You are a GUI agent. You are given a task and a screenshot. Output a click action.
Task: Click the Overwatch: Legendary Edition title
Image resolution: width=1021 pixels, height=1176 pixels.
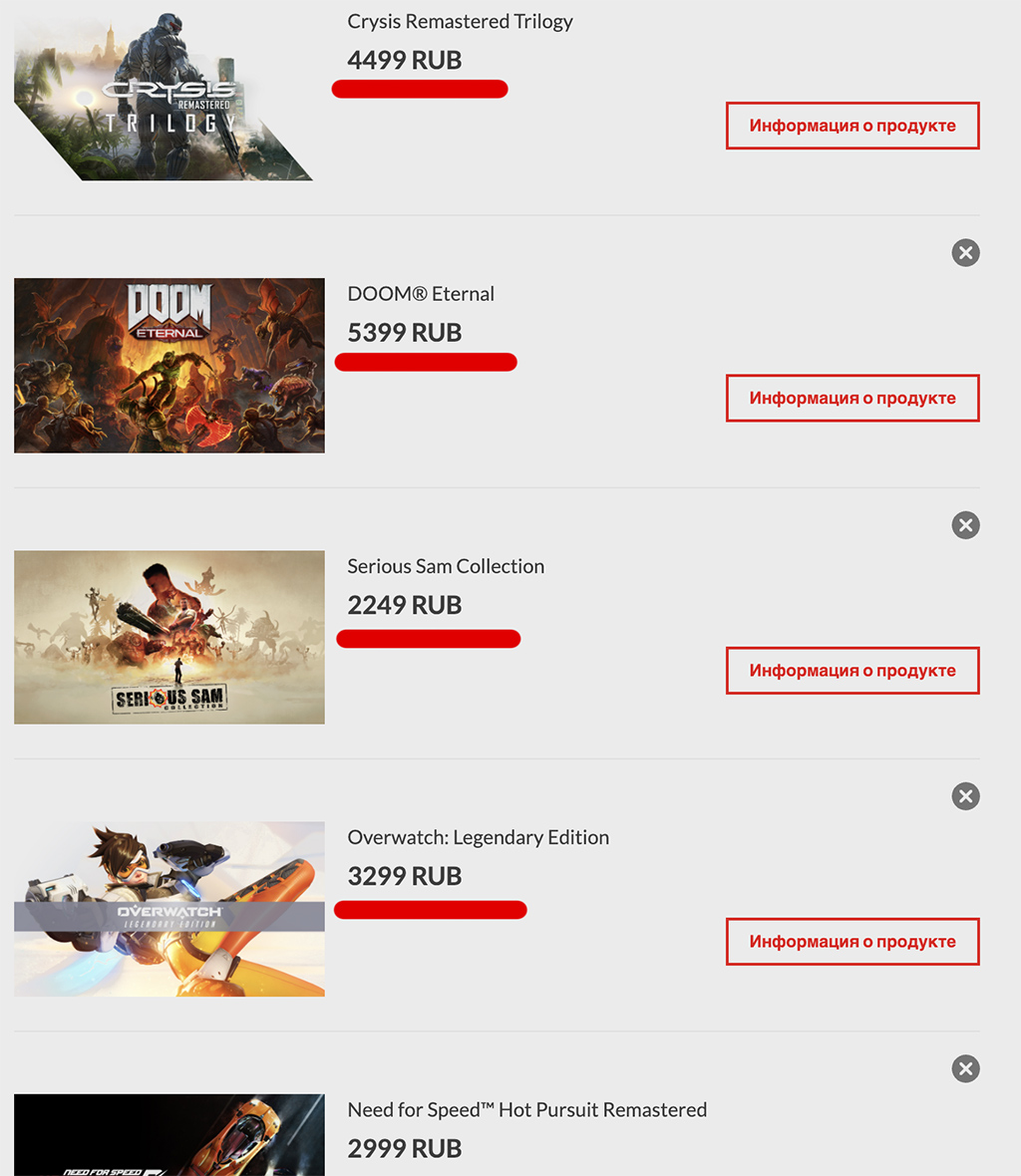tap(478, 837)
